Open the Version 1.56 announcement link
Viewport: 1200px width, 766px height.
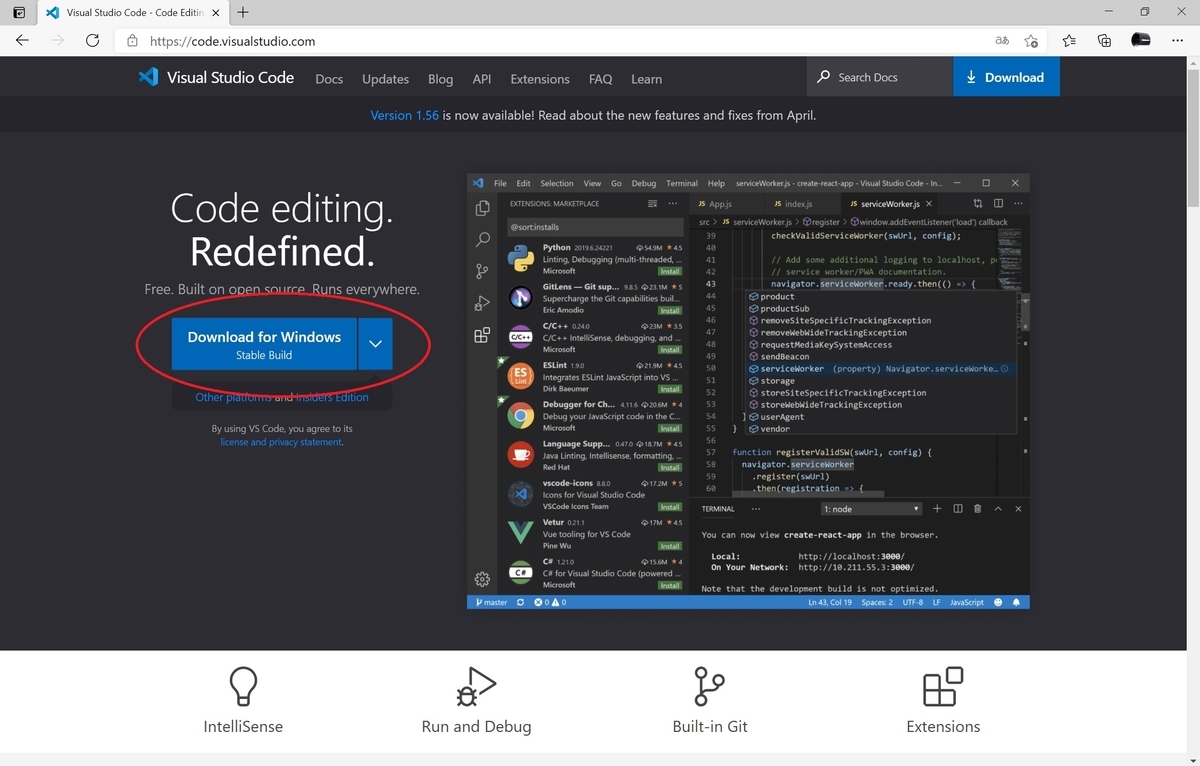404,115
